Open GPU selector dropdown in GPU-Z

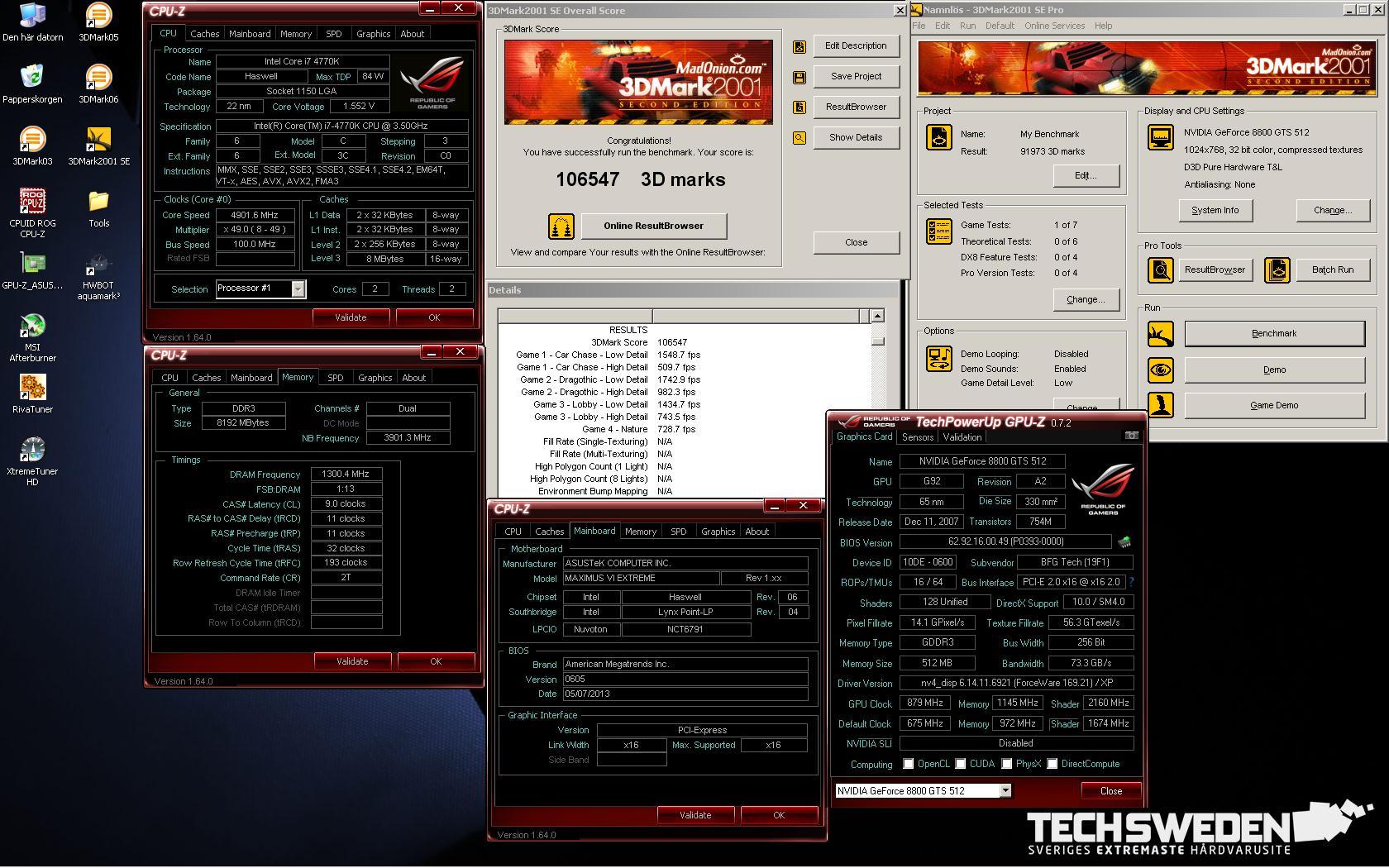tap(1005, 790)
